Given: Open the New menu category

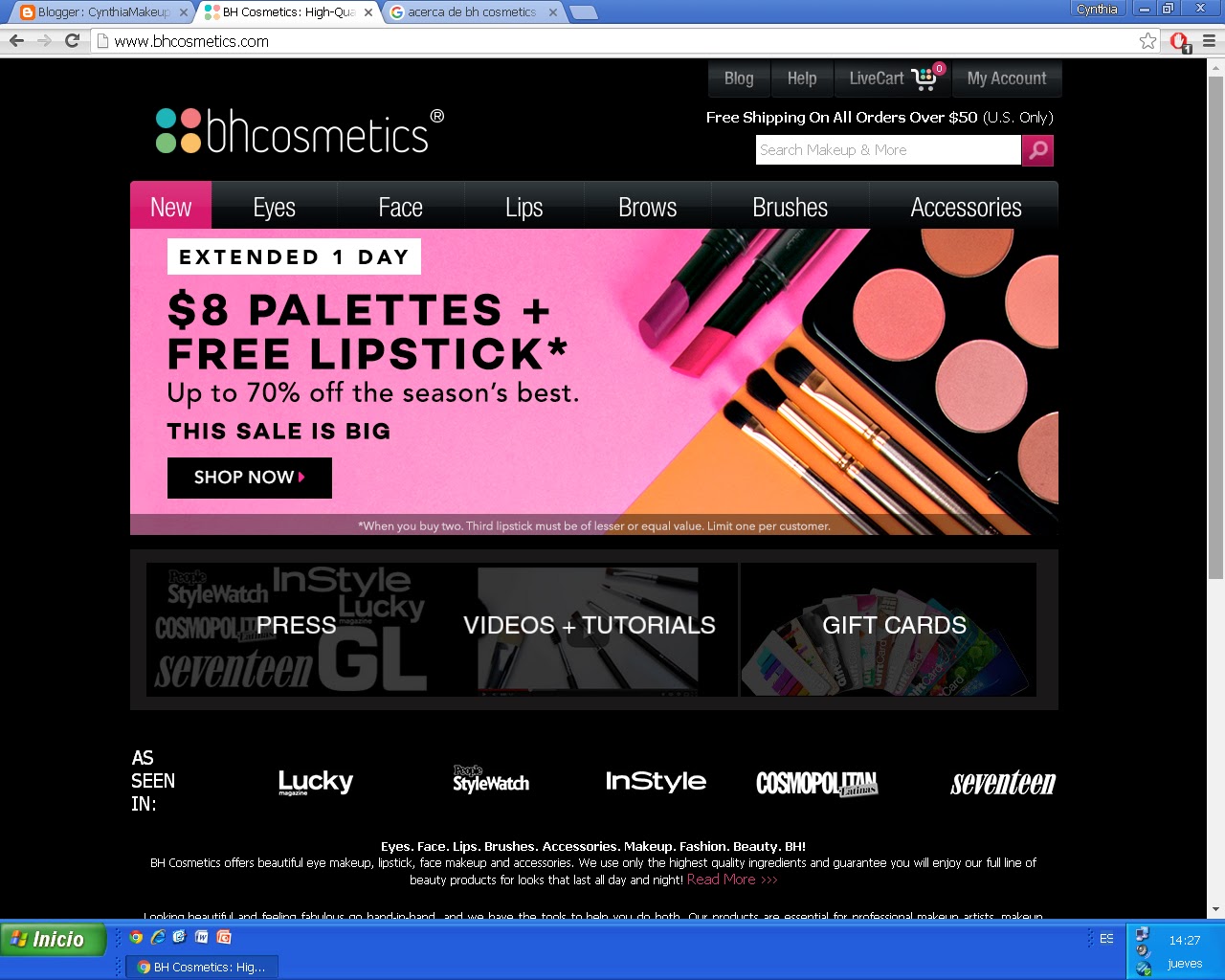Looking at the screenshot, I should pyautogui.click(x=171, y=207).
